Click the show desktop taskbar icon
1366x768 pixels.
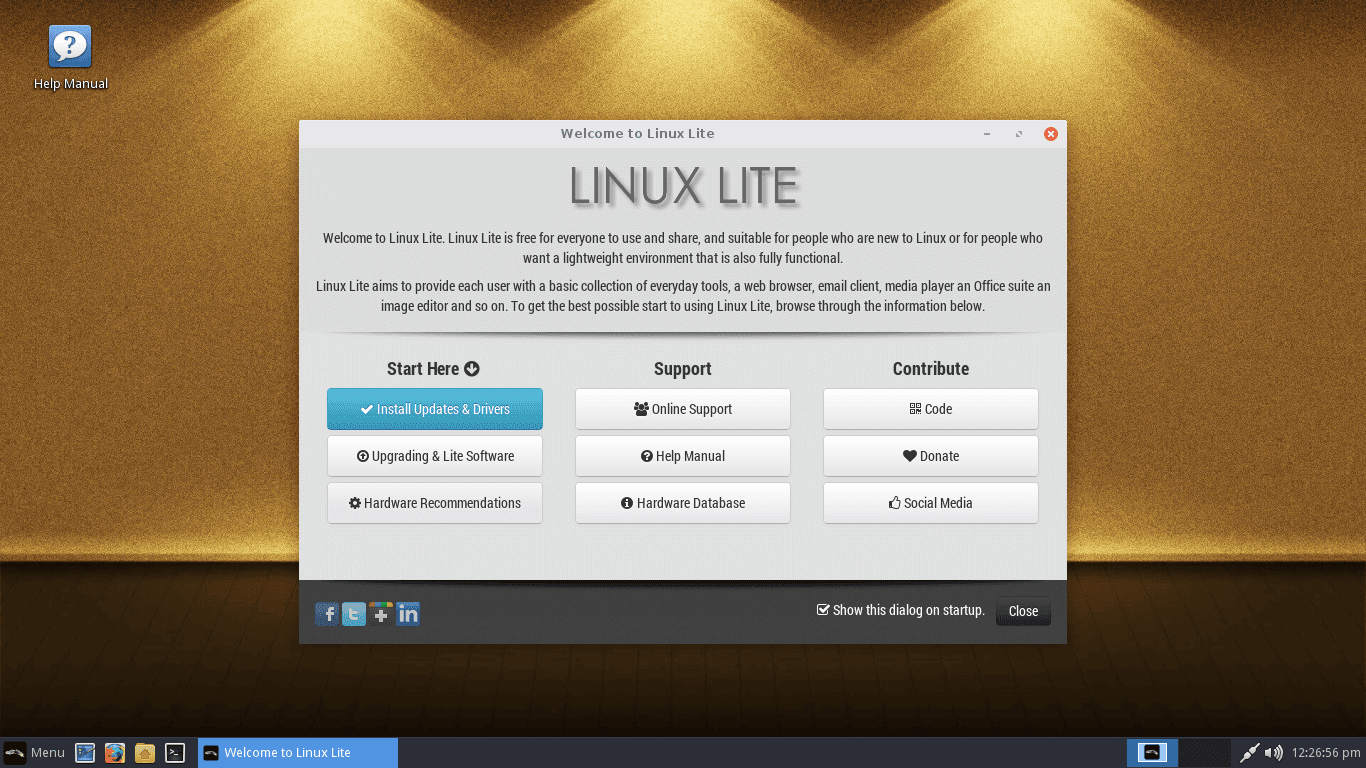(x=85, y=753)
